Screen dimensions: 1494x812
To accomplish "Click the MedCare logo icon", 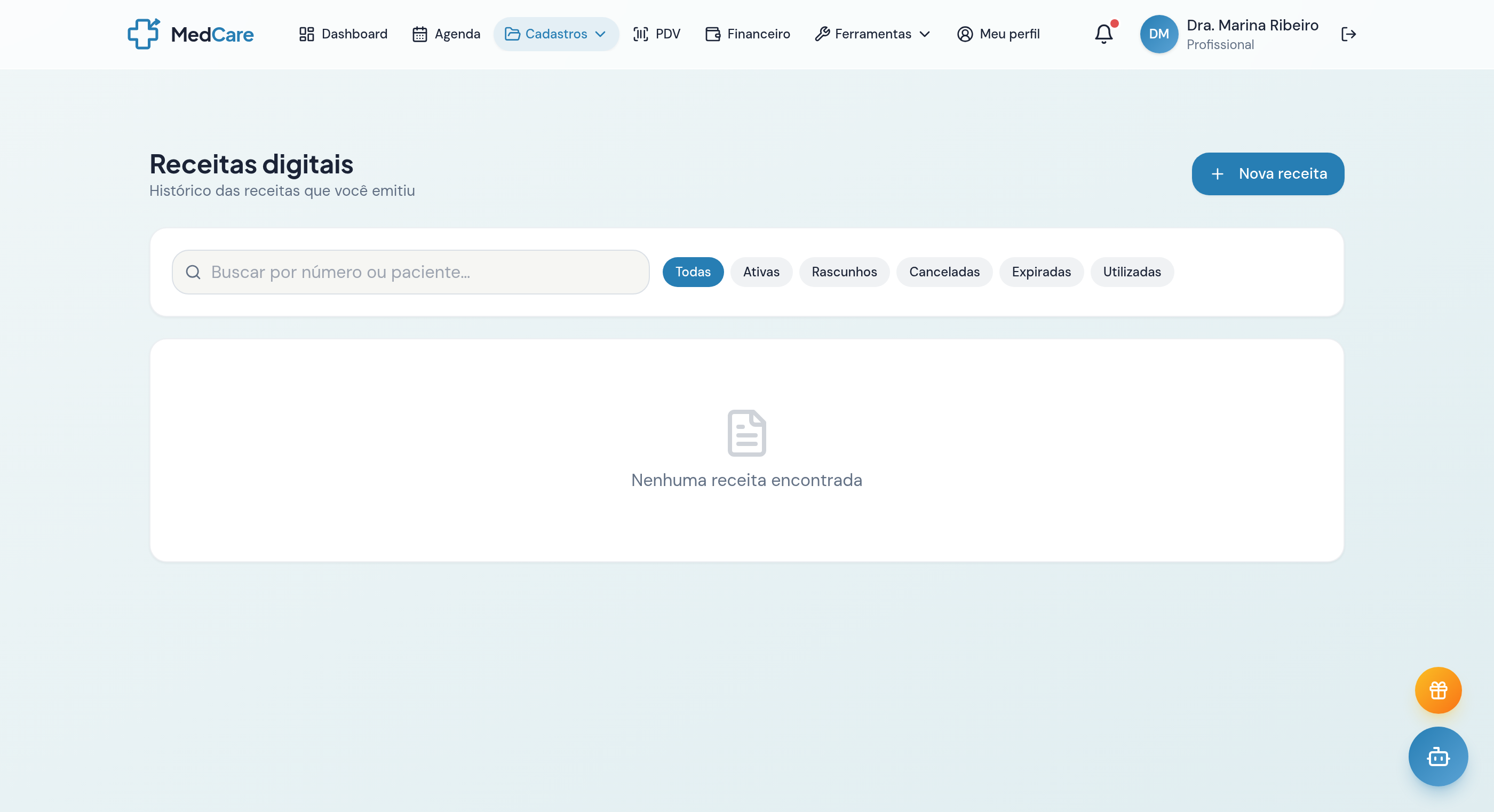I will [x=143, y=34].
